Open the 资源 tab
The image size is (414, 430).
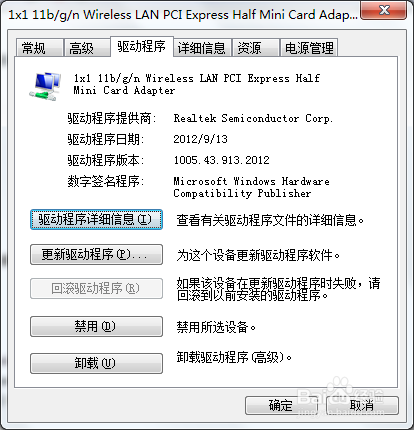[256, 48]
